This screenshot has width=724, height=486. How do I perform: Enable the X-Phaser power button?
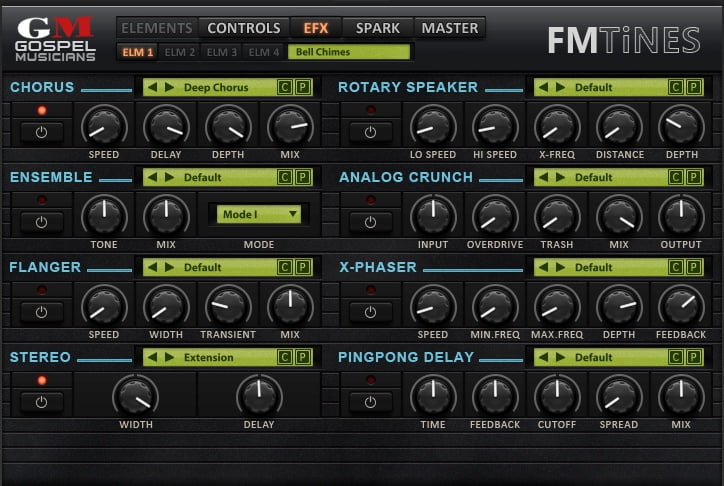click(370, 312)
